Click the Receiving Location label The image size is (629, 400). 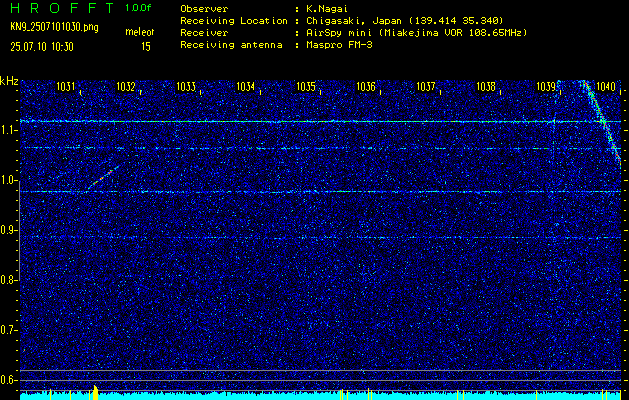(234, 20)
